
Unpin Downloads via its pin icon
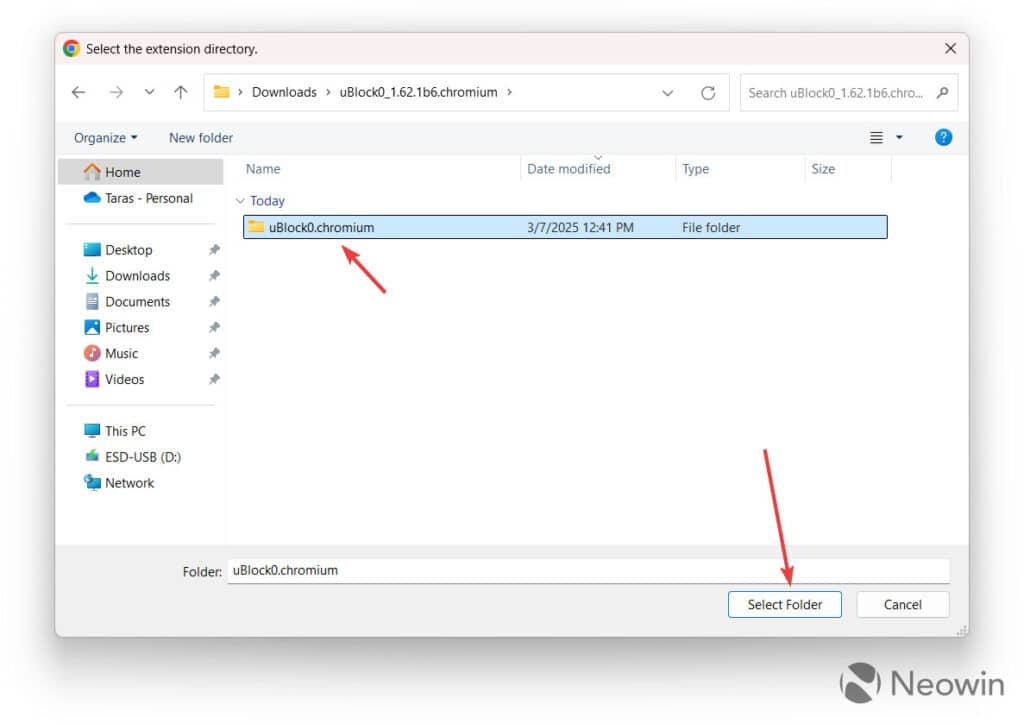click(x=214, y=275)
